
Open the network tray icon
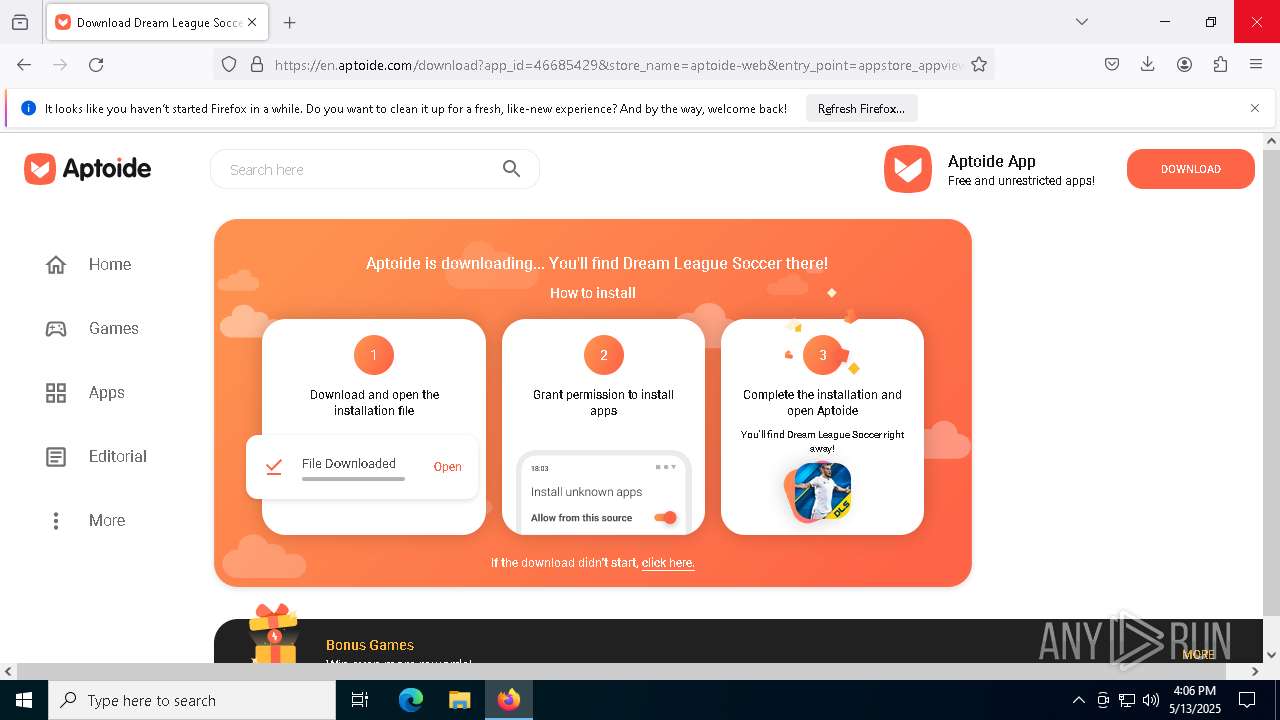click(1127, 700)
